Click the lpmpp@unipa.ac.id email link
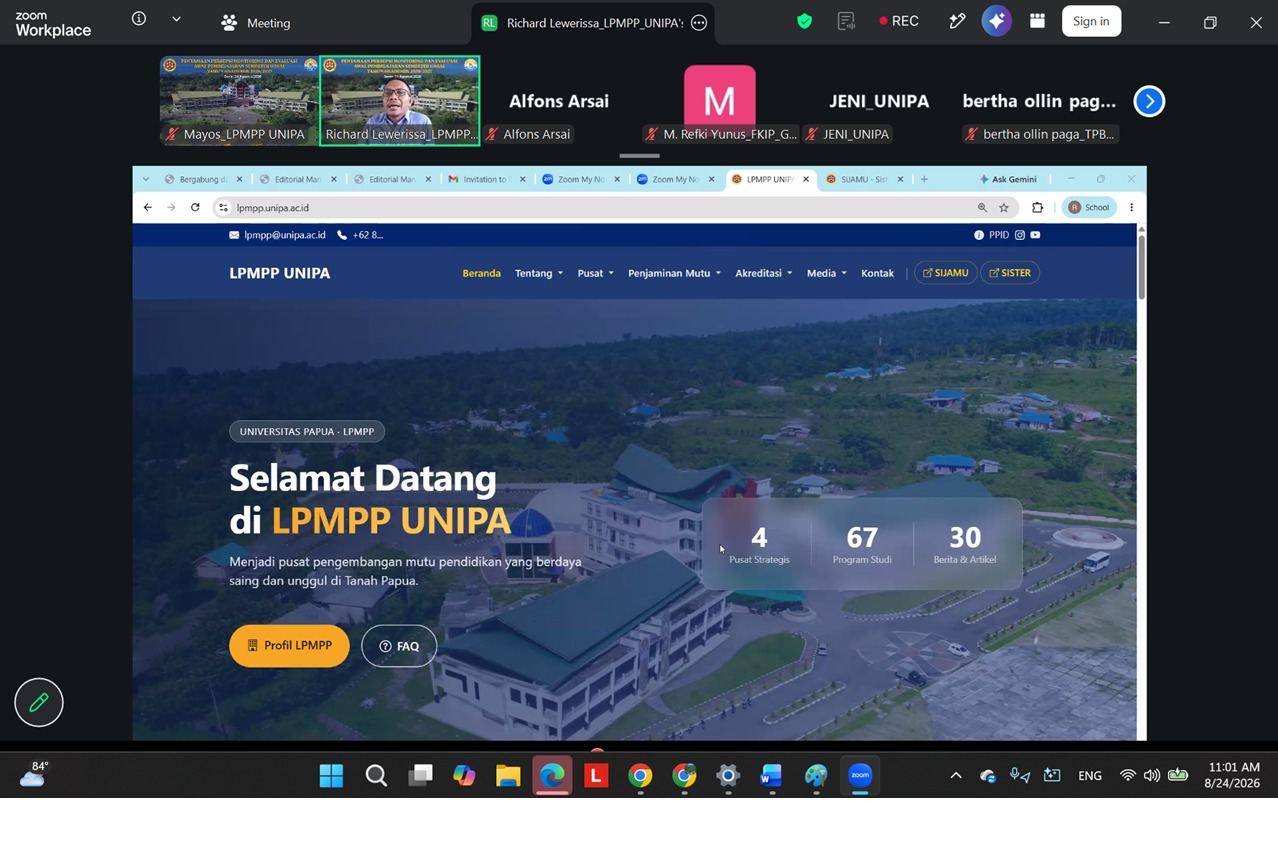This screenshot has height=859, width=1278. click(x=277, y=235)
